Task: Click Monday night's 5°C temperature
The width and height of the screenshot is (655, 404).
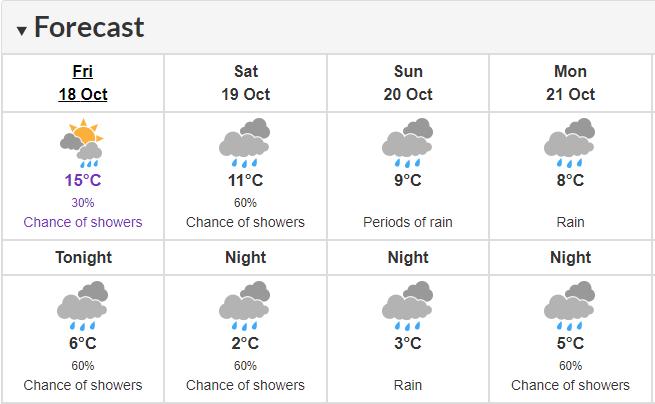Action: [x=570, y=344]
